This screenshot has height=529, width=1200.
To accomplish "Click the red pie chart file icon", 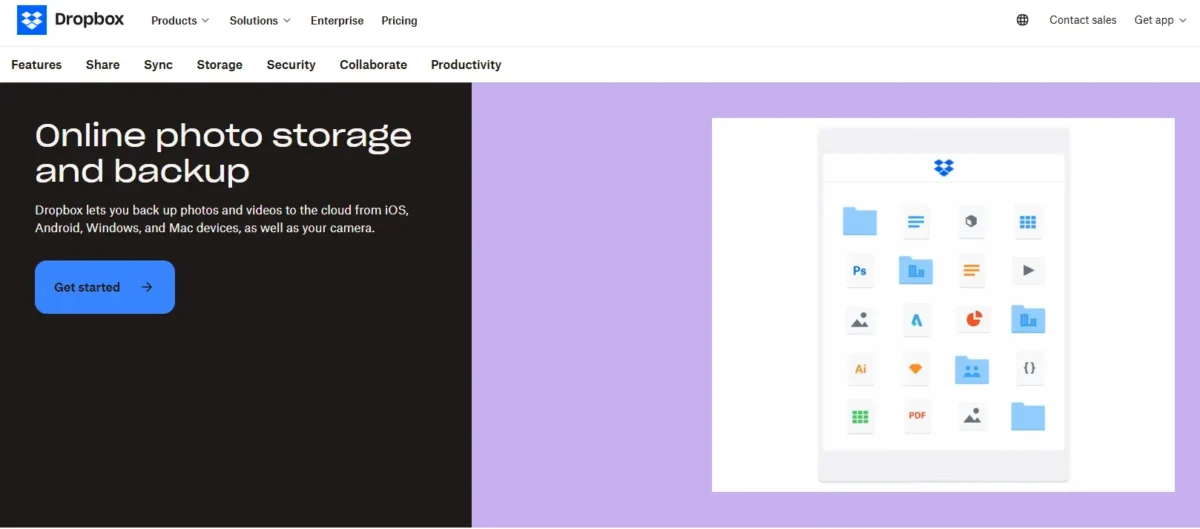I will (x=972, y=319).
